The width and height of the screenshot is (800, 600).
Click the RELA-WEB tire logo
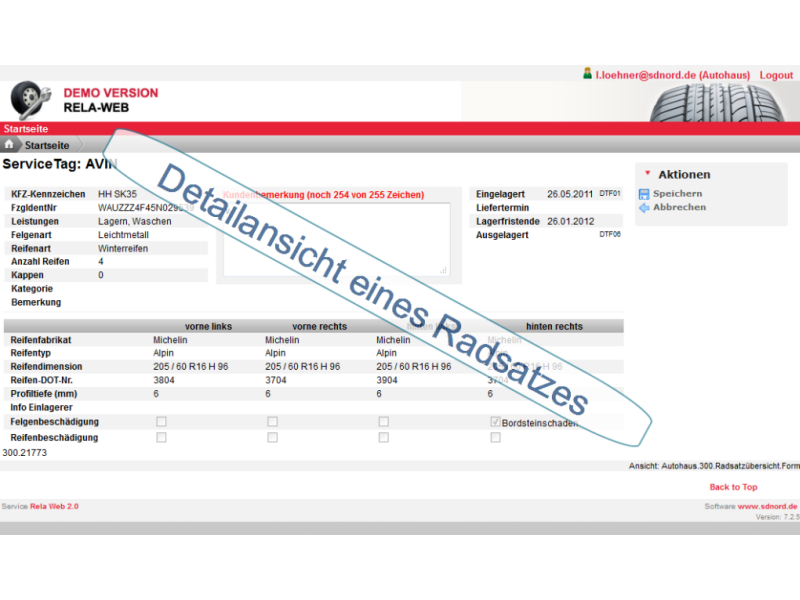click(x=32, y=100)
